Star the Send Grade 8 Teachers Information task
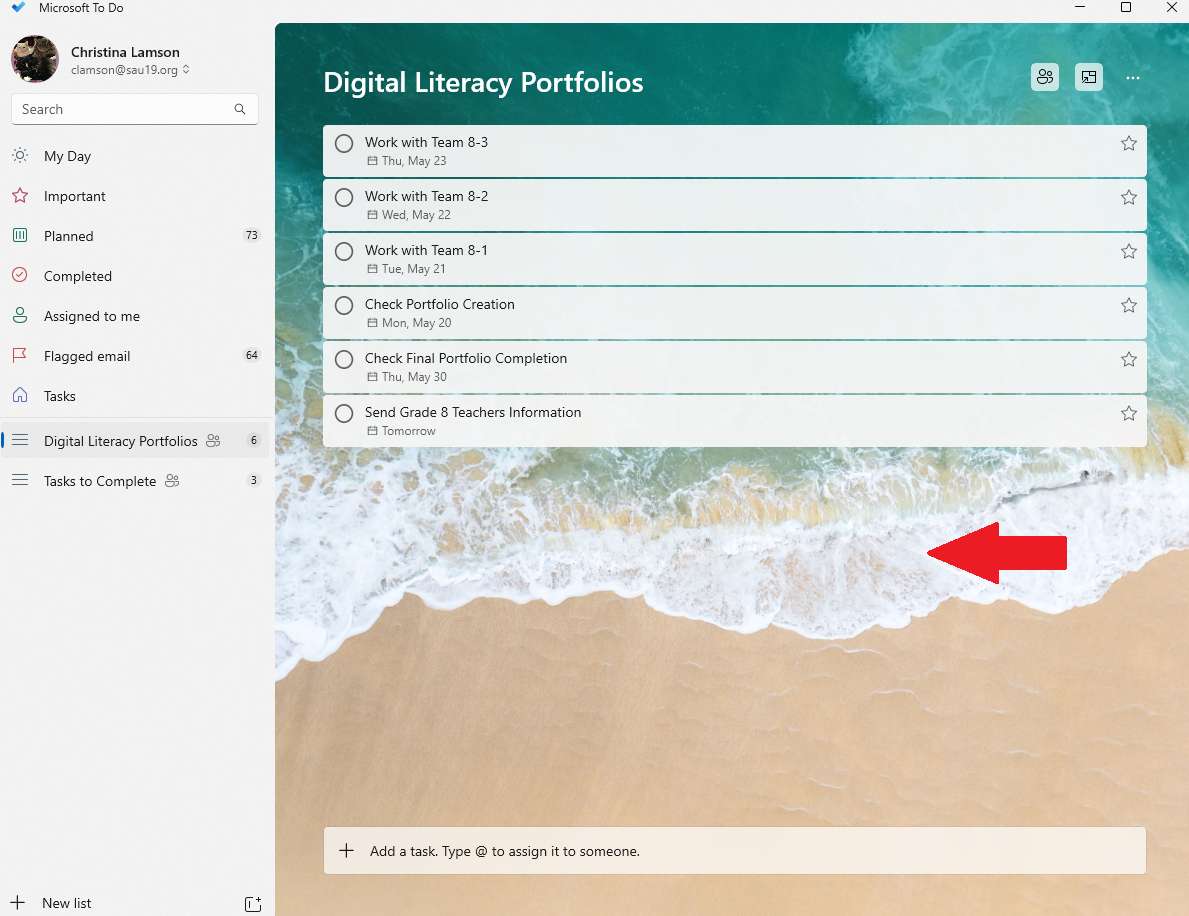This screenshot has width=1189, height=916. [1128, 413]
